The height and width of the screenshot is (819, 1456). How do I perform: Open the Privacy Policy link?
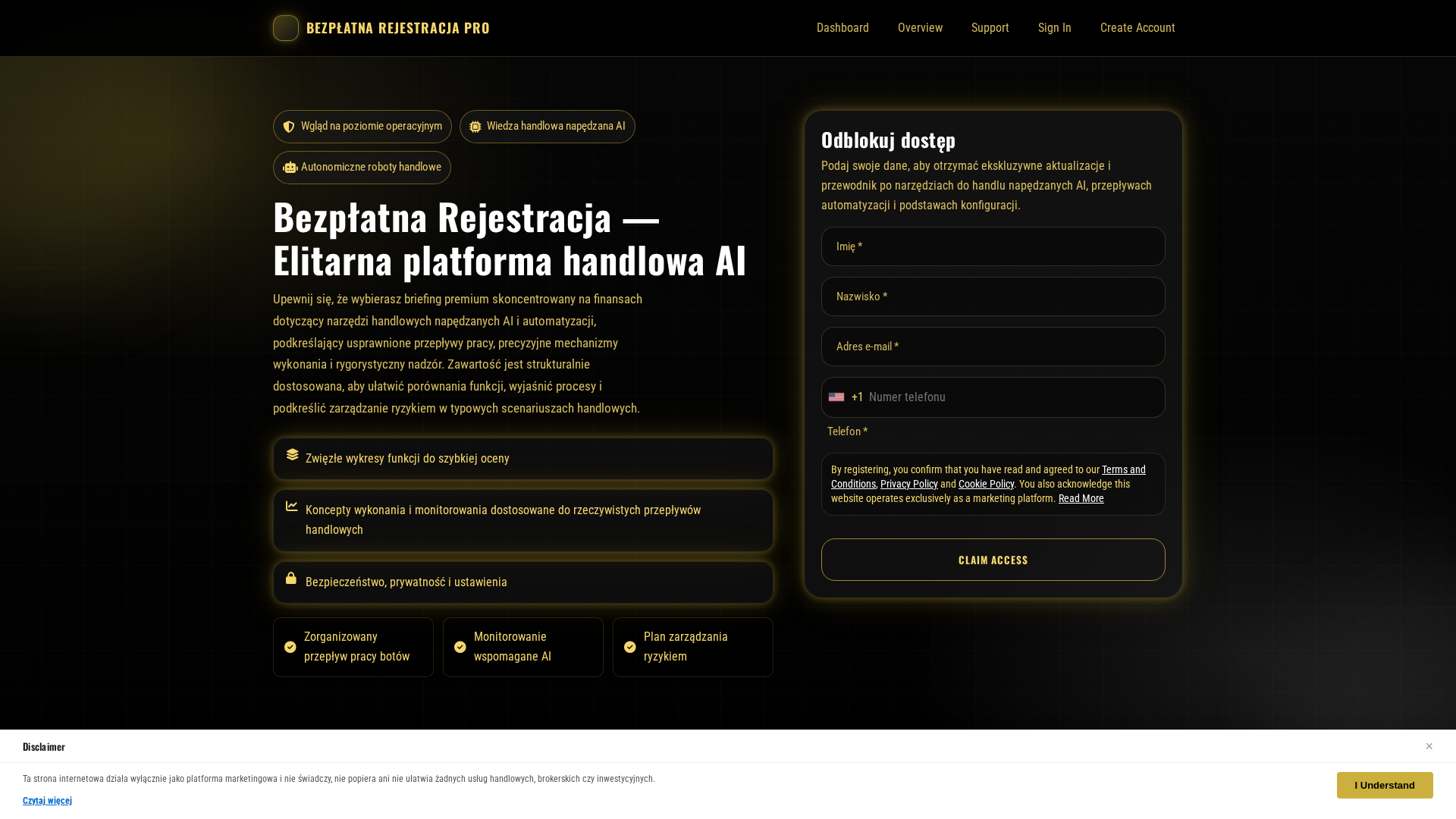(x=909, y=484)
